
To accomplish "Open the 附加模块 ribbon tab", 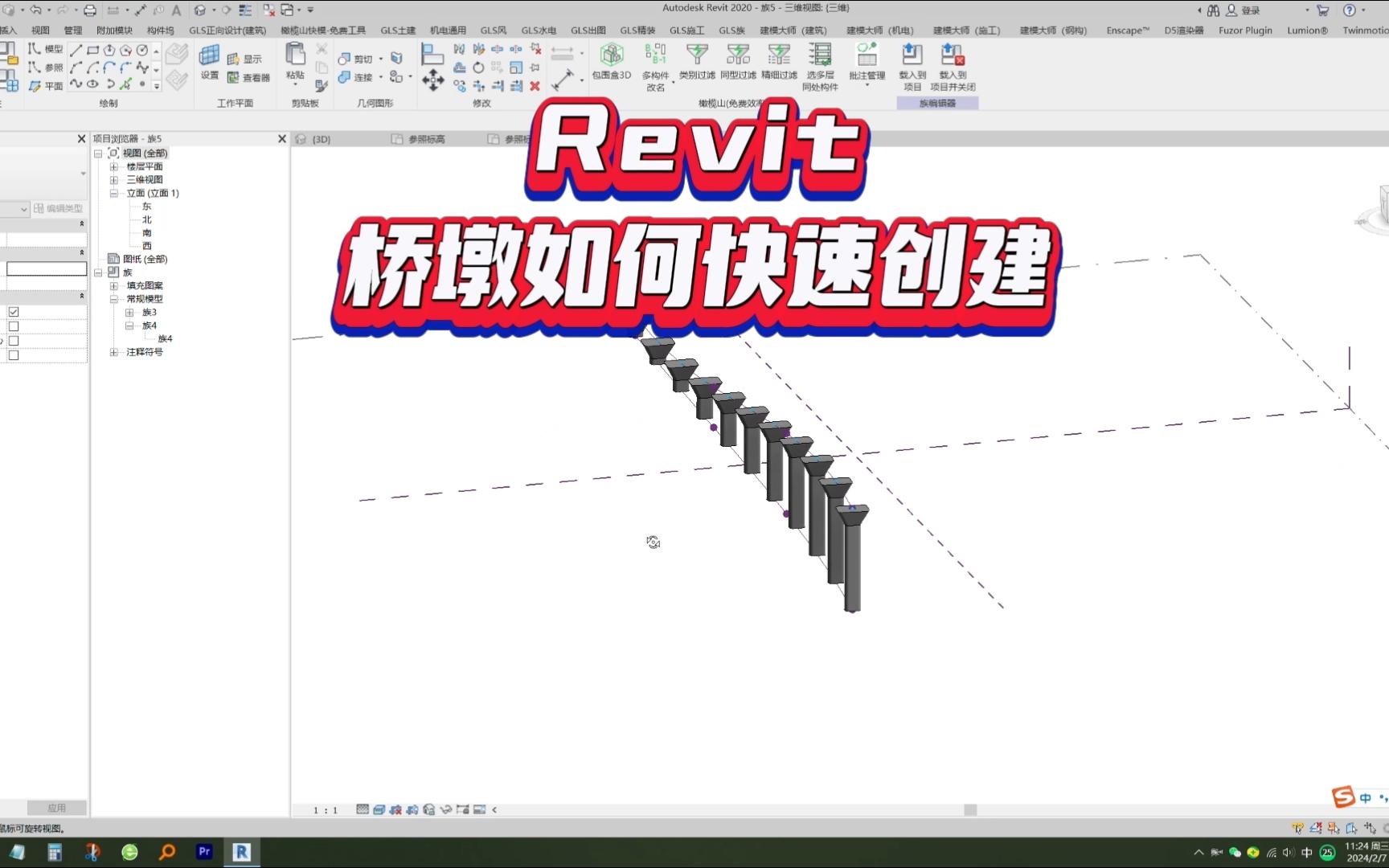I will click(114, 31).
